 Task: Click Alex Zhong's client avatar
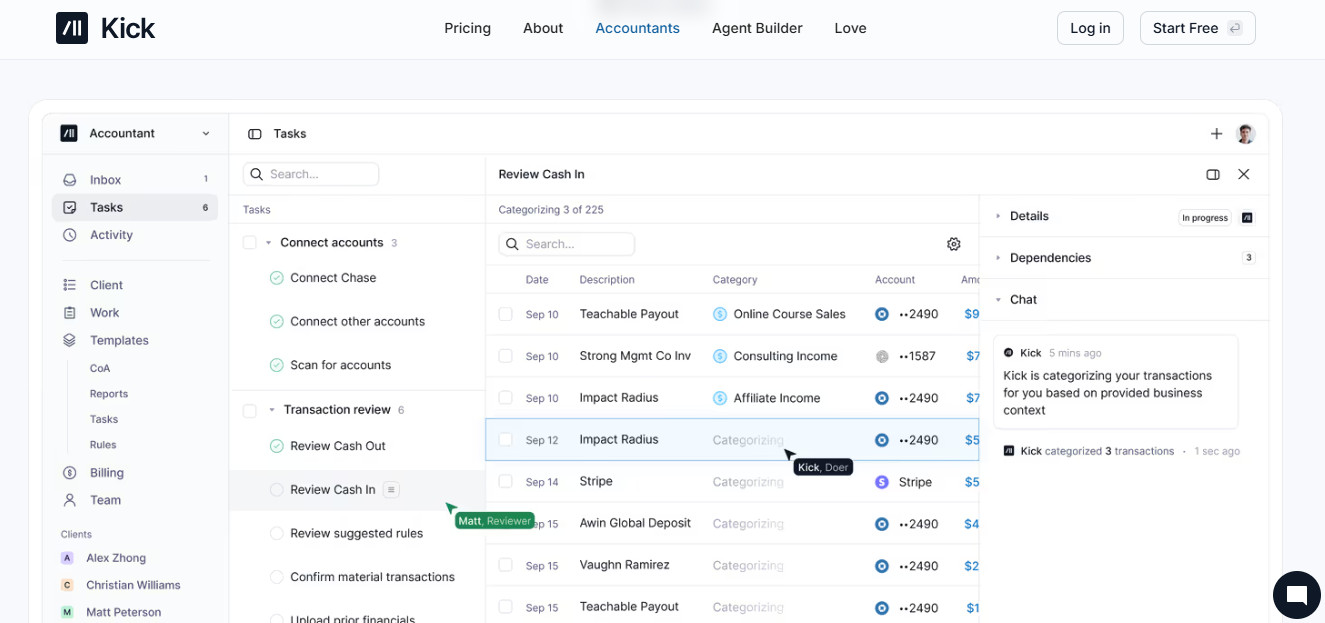[x=67, y=558]
